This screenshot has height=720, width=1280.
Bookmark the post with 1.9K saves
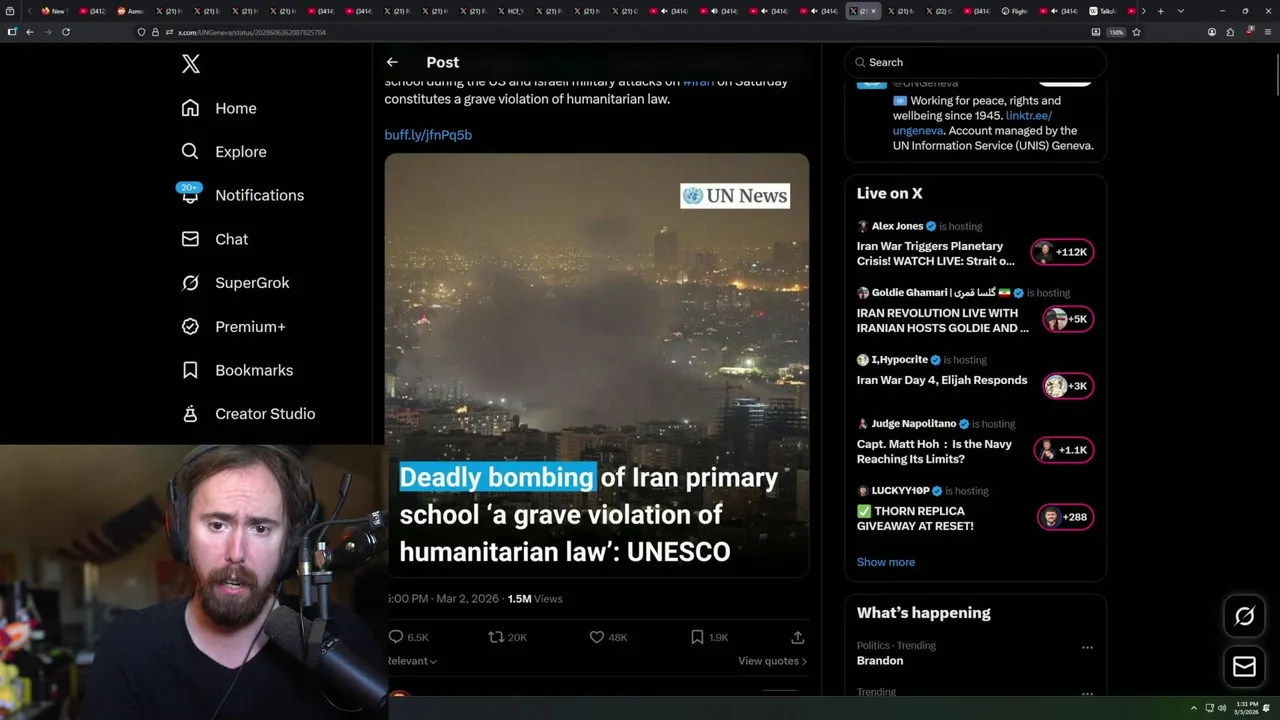point(697,637)
